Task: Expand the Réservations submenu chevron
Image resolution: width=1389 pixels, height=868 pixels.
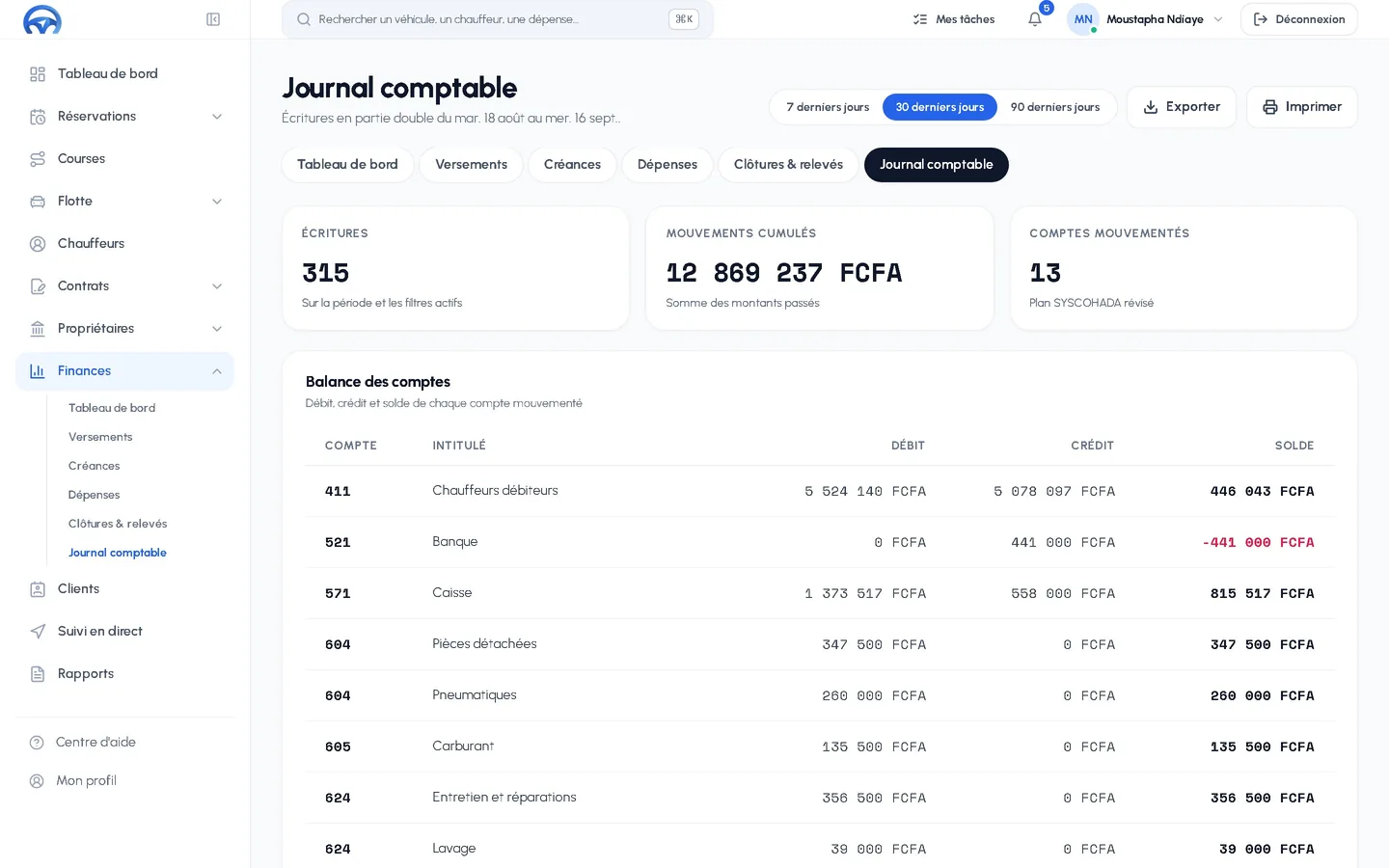Action: coord(217,117)
